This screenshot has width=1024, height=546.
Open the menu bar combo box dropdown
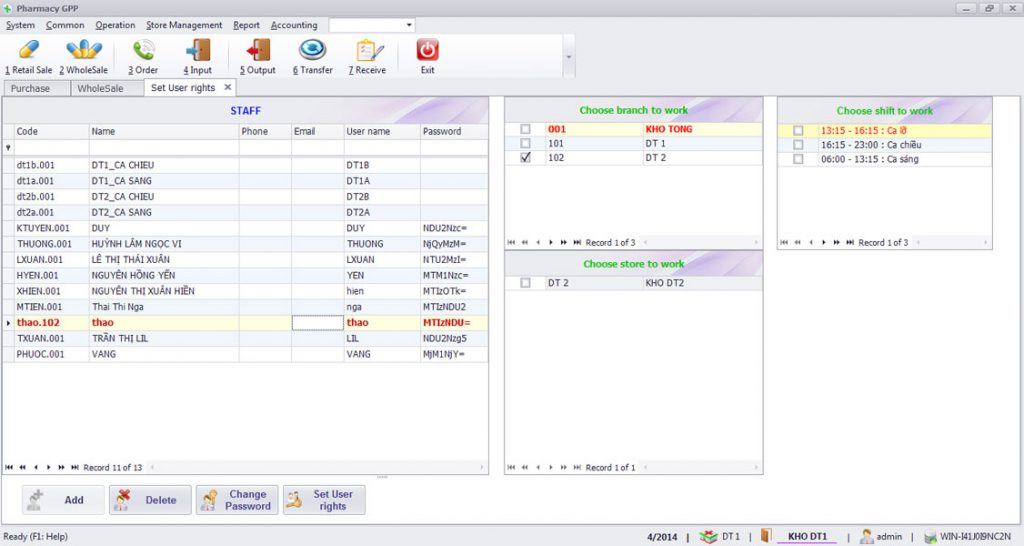point(409,25)
